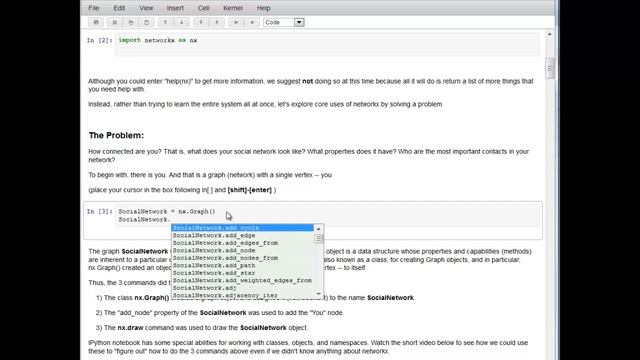The height and width of the screenshot is (360, 640).
Task: Click the Save notebook toolbar icon
Action: (96, 22)
